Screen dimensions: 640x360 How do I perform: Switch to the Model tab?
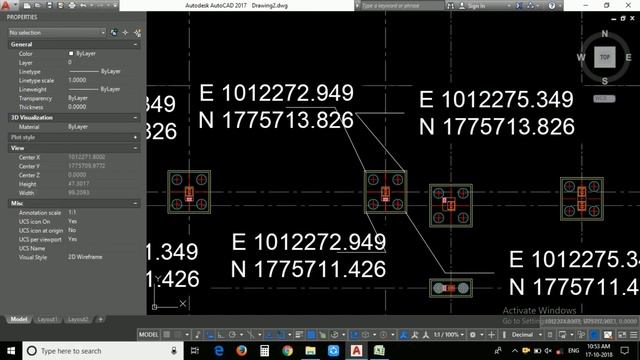(x=19, y=319)
